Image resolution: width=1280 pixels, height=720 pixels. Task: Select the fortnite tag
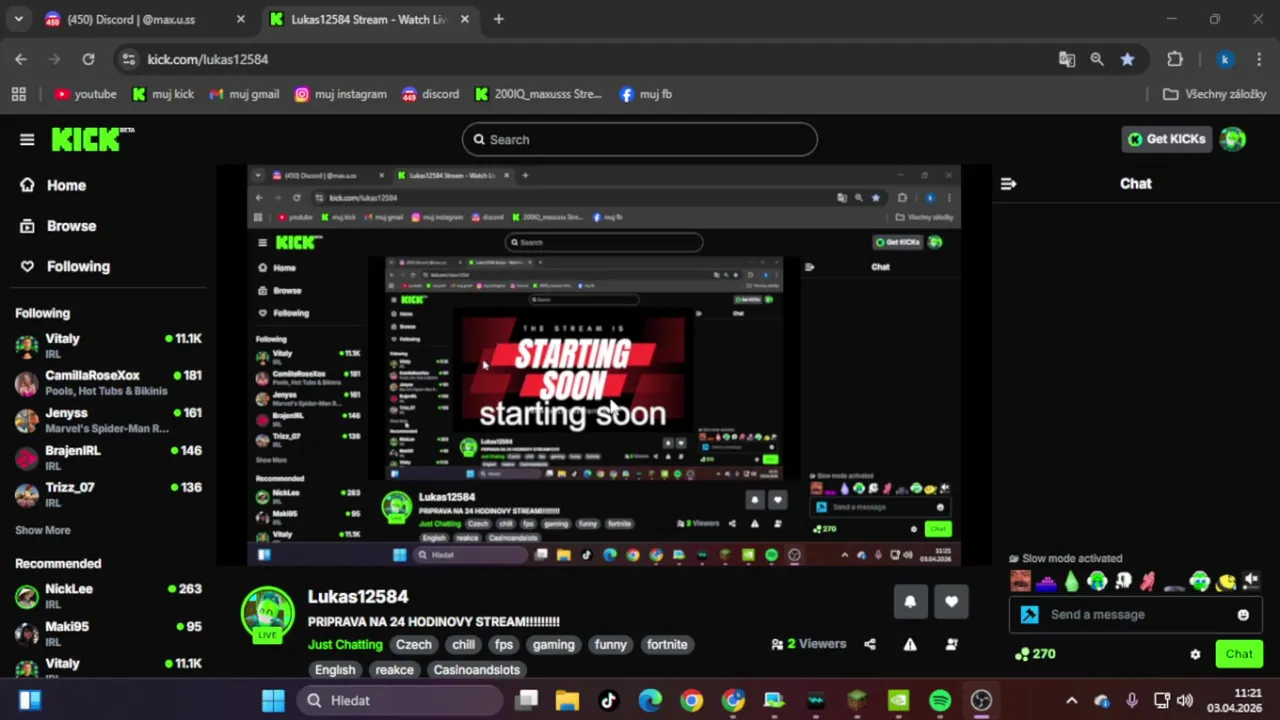coord(667,645)
